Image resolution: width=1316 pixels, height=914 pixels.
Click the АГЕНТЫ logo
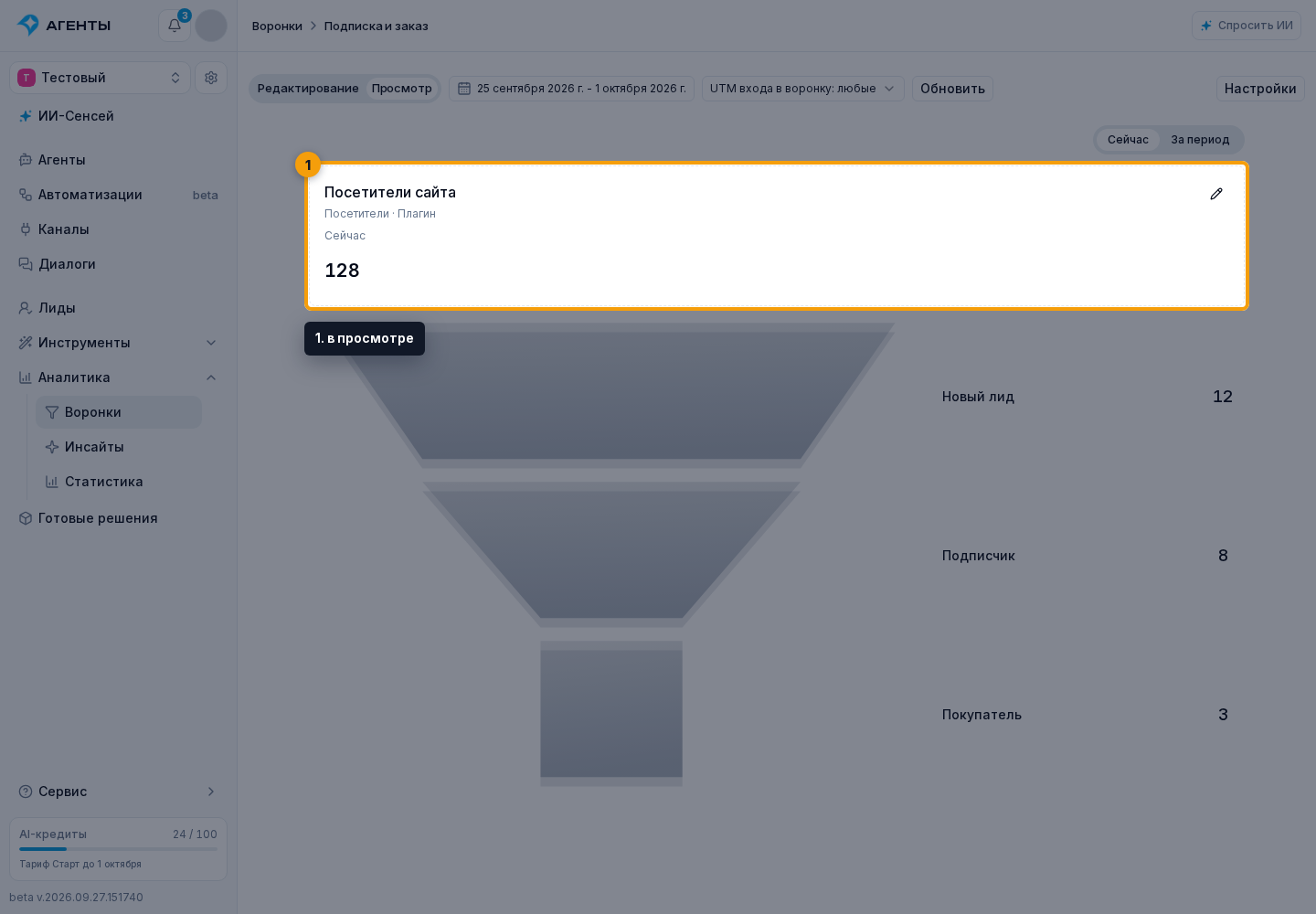pos(64,26)
